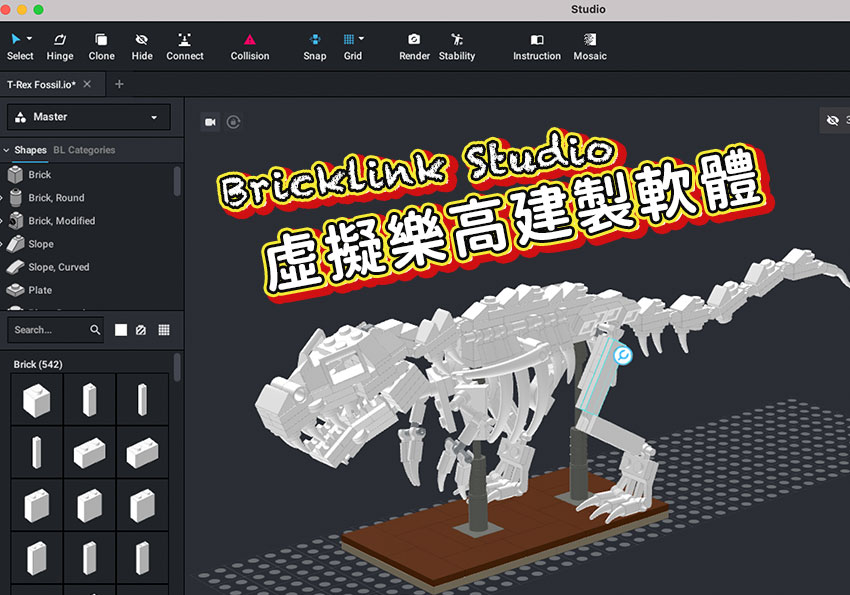Select the Connect tool
This screenshot has height=595, width=850.
click(185, 47)
